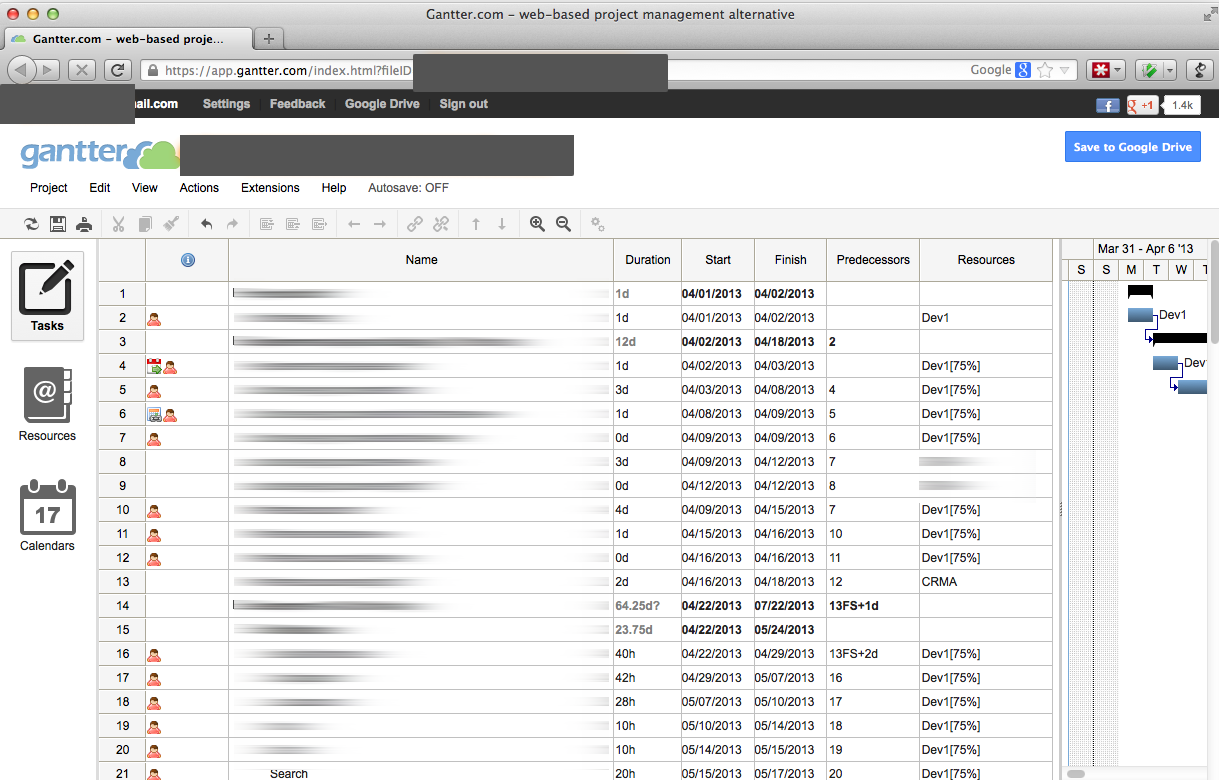Select the 64.25d? duration cell
Screen dimensions: 1219x780
(647, 606)
